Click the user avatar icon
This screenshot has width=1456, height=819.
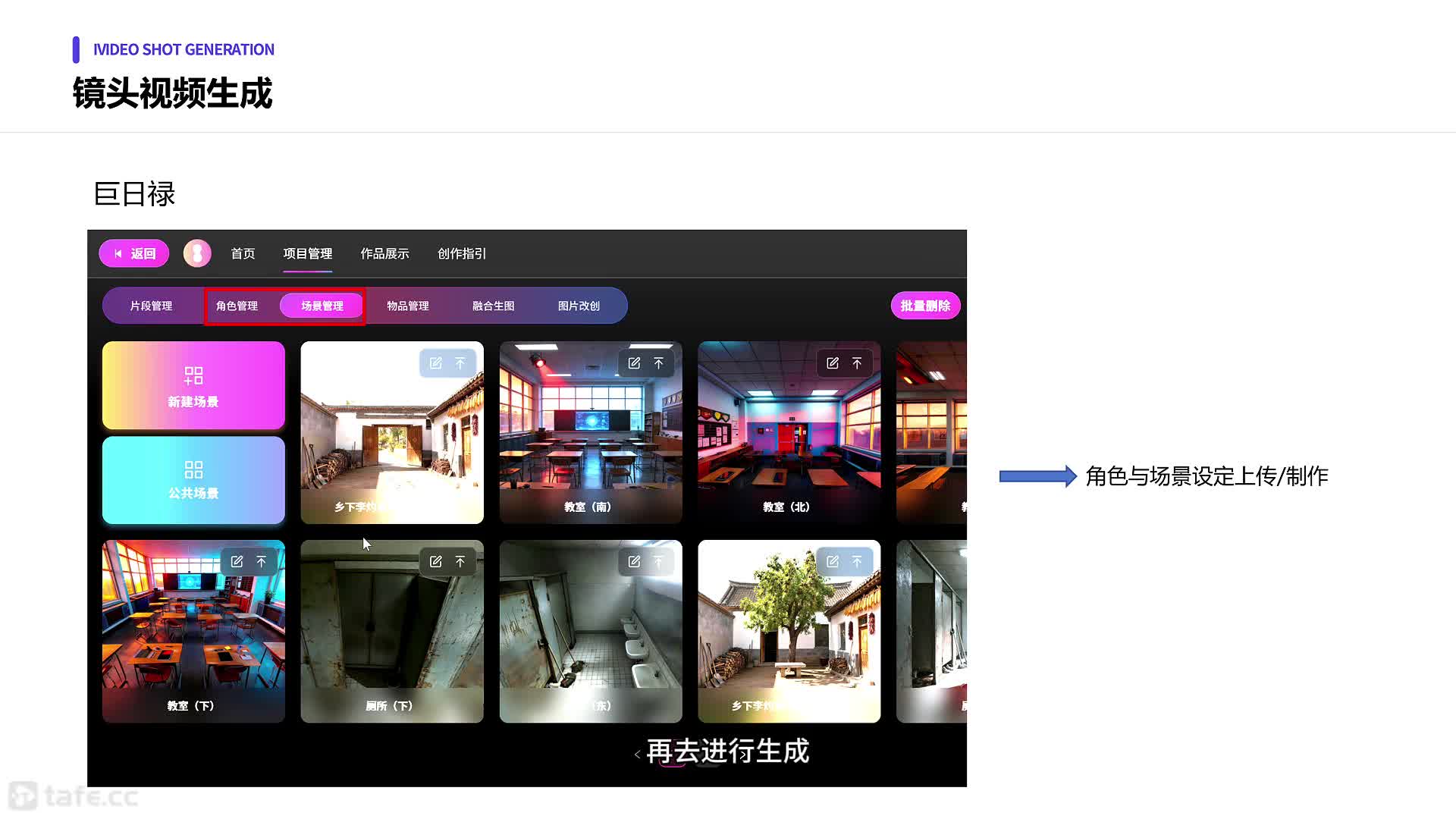point(197,253)
